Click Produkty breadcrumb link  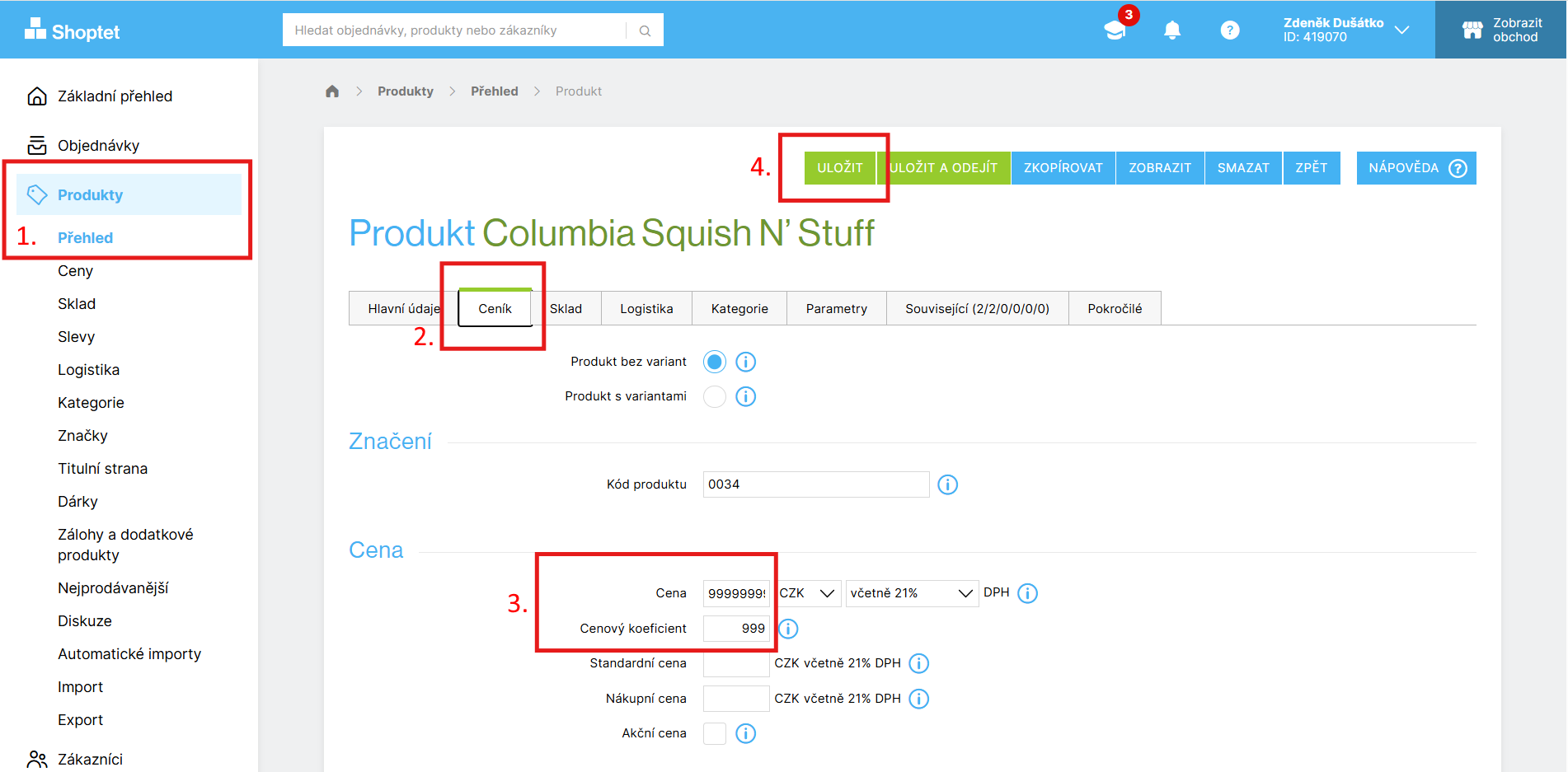point(406,91)
